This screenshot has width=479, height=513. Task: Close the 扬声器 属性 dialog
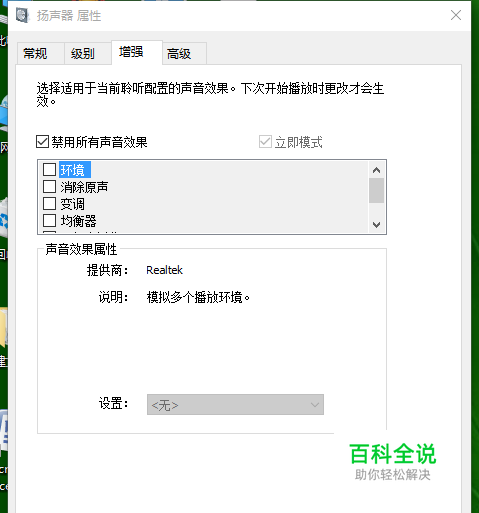point(456,15)
